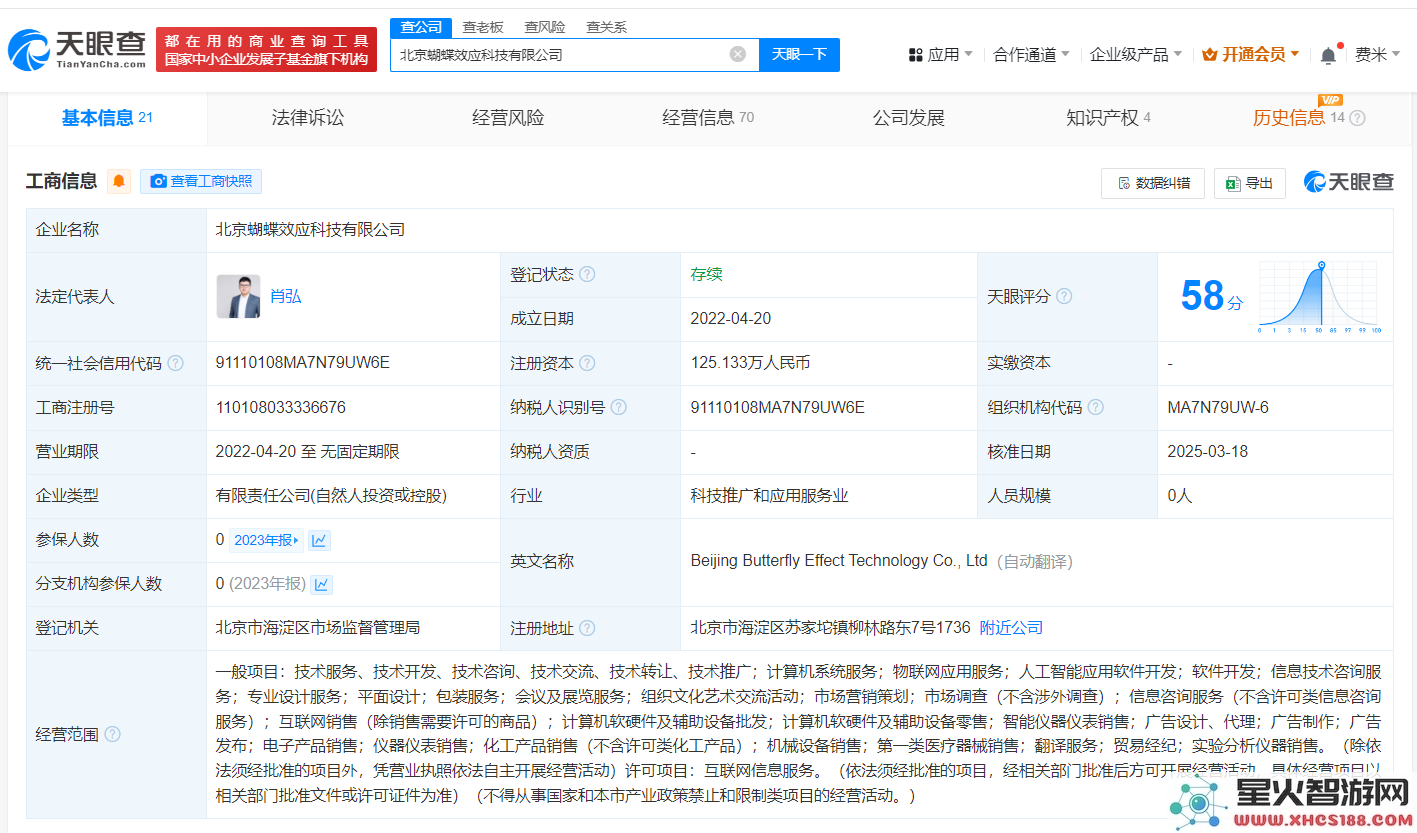1417x833 pixels.
Task: Switch to 公司发展 tab
Action: [x=909, y=118]
